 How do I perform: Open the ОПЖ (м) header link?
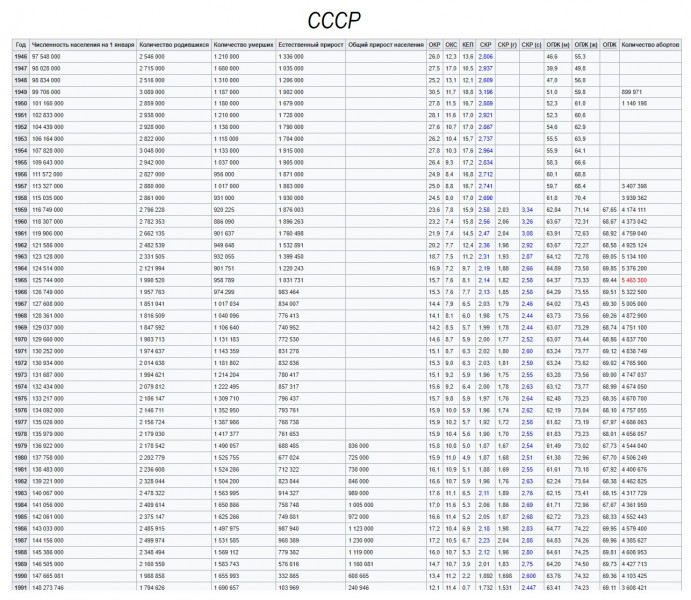(x=558, y=45)
